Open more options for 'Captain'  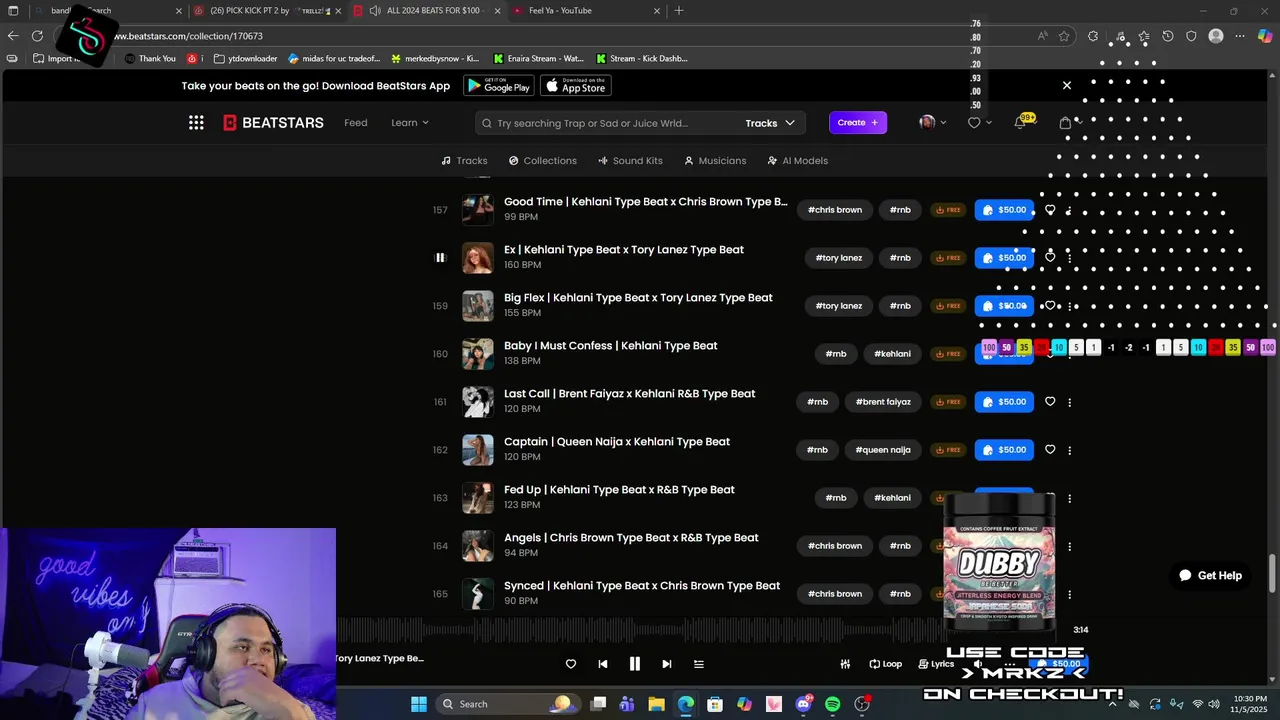pos(1070,450)
